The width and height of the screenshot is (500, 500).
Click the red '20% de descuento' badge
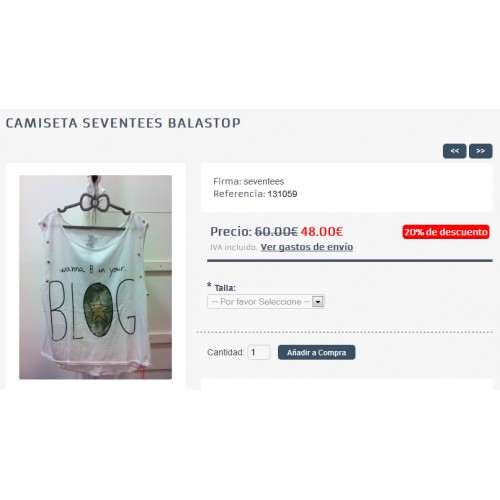click(x=446, y=232)
